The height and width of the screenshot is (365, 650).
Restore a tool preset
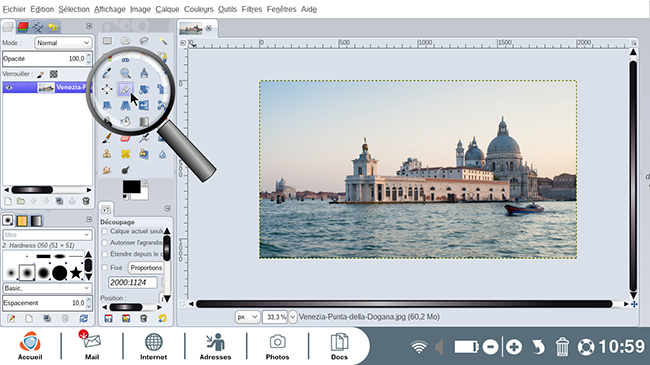pos(126,319)
